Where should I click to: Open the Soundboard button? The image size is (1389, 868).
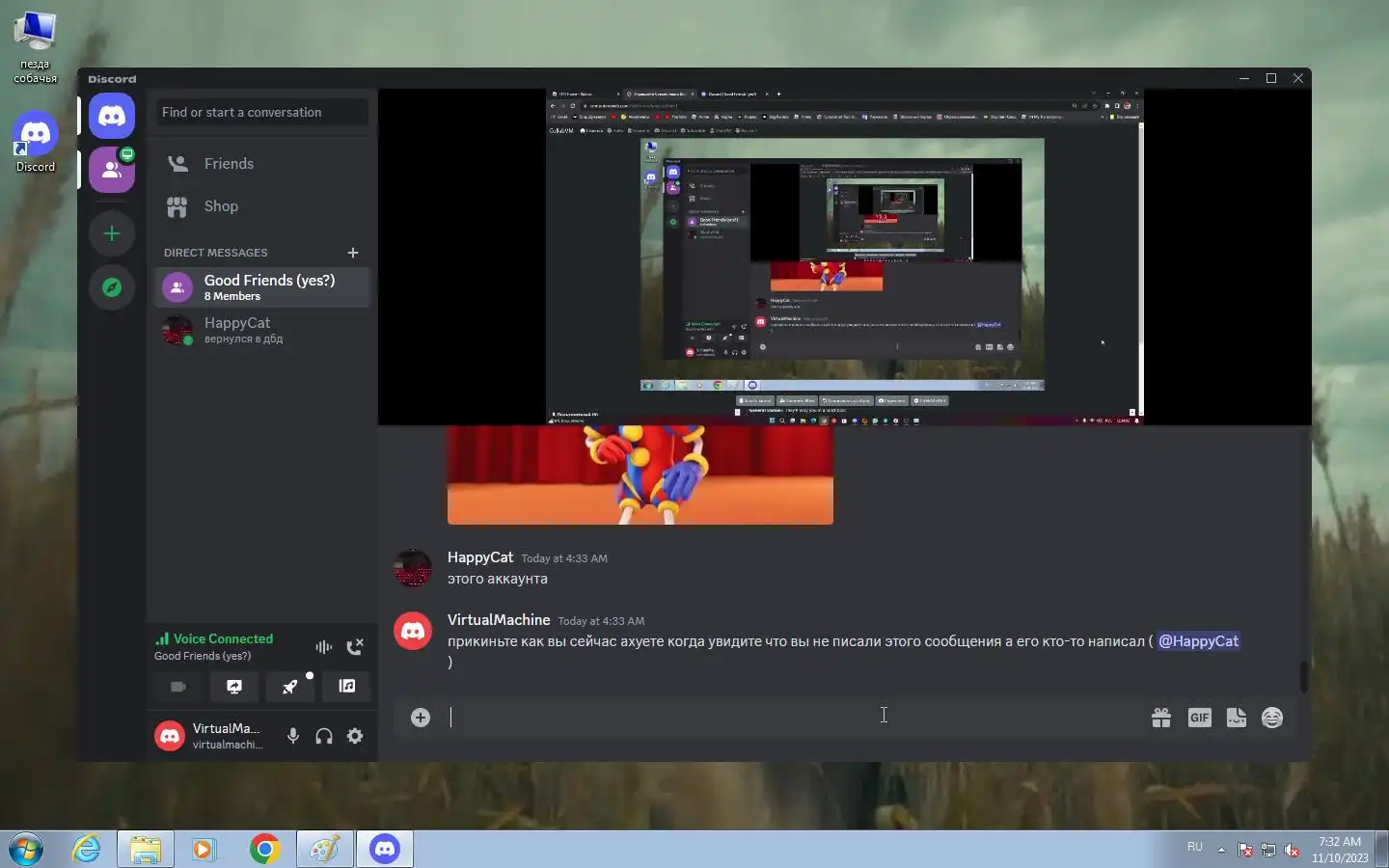pyautogui.click(x=346, y=687)
